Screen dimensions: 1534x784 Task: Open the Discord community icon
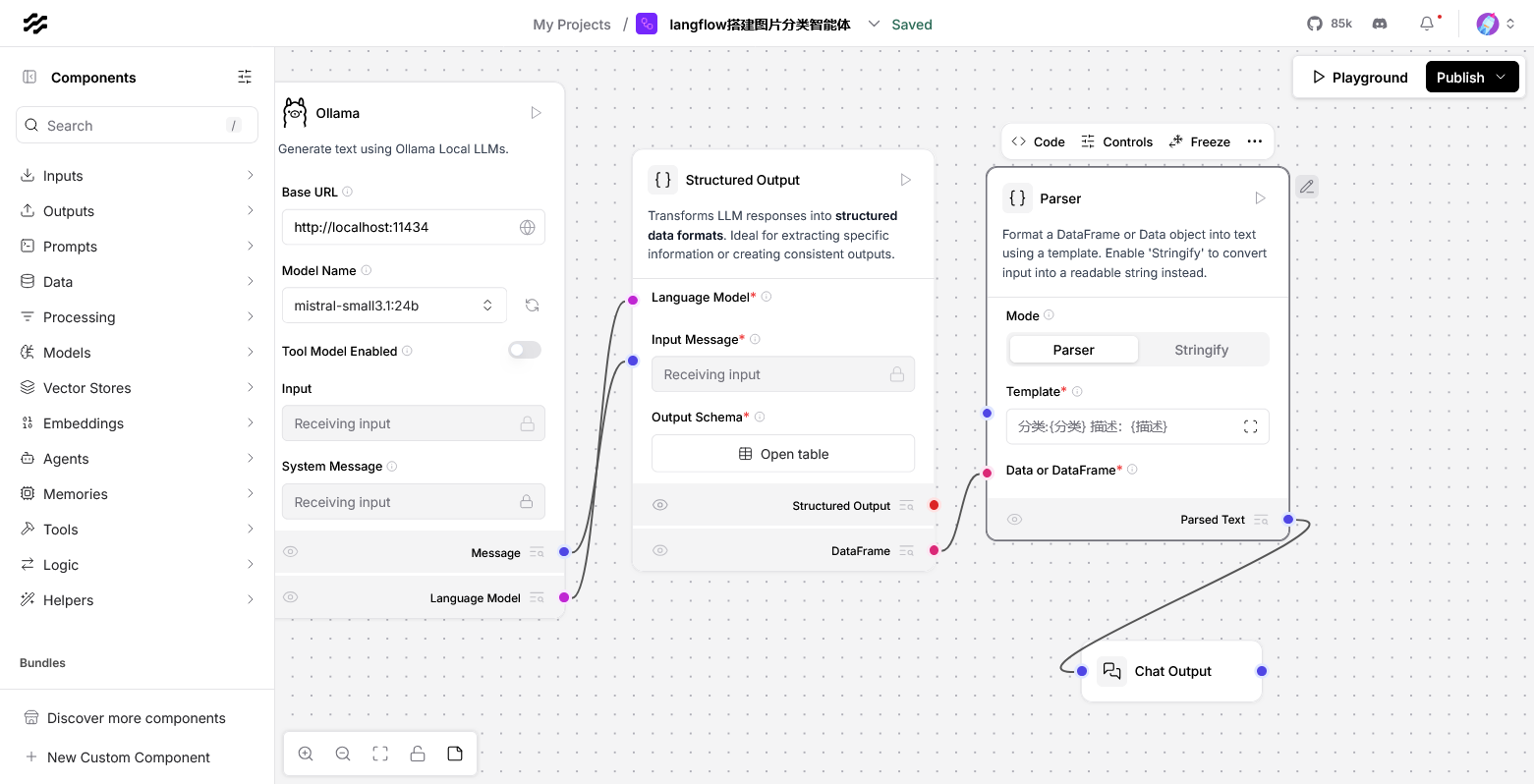[1380, 24]
